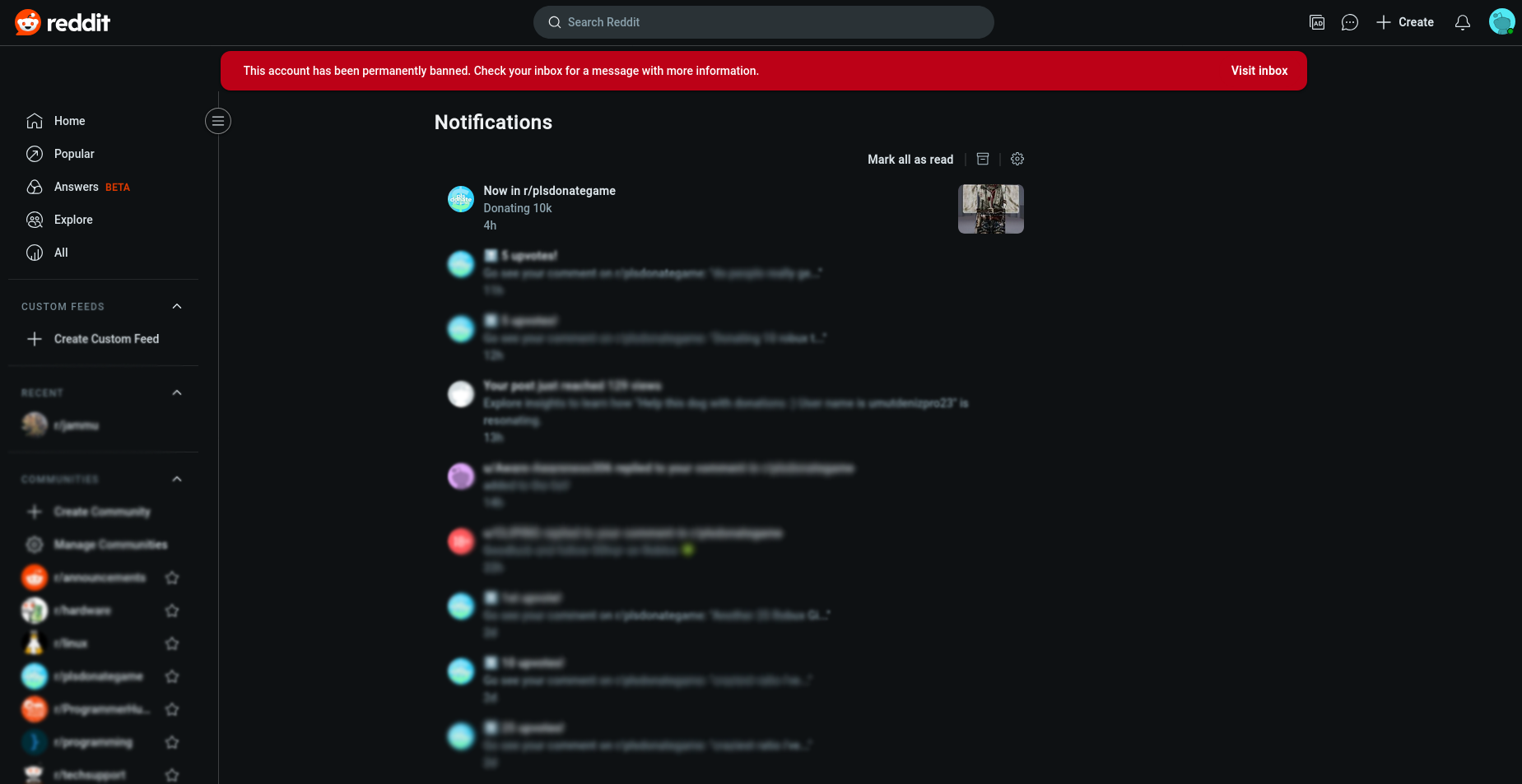Screen dimensions: 1522x784
Task: Click Visit inbox in ban banner
Action: [1259, 71]
